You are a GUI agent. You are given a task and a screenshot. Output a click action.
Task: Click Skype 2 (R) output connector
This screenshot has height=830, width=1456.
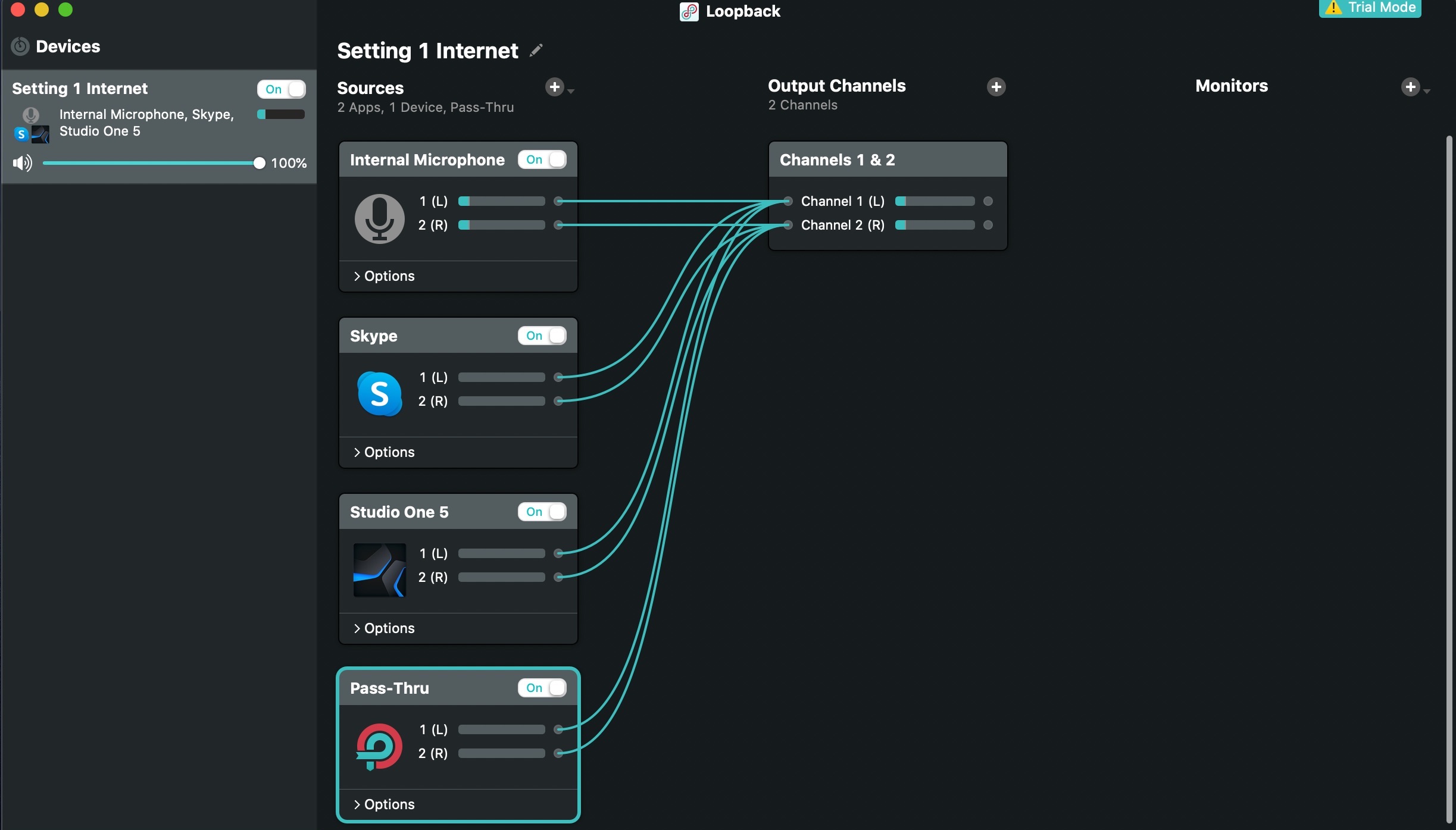click(558, 401)
